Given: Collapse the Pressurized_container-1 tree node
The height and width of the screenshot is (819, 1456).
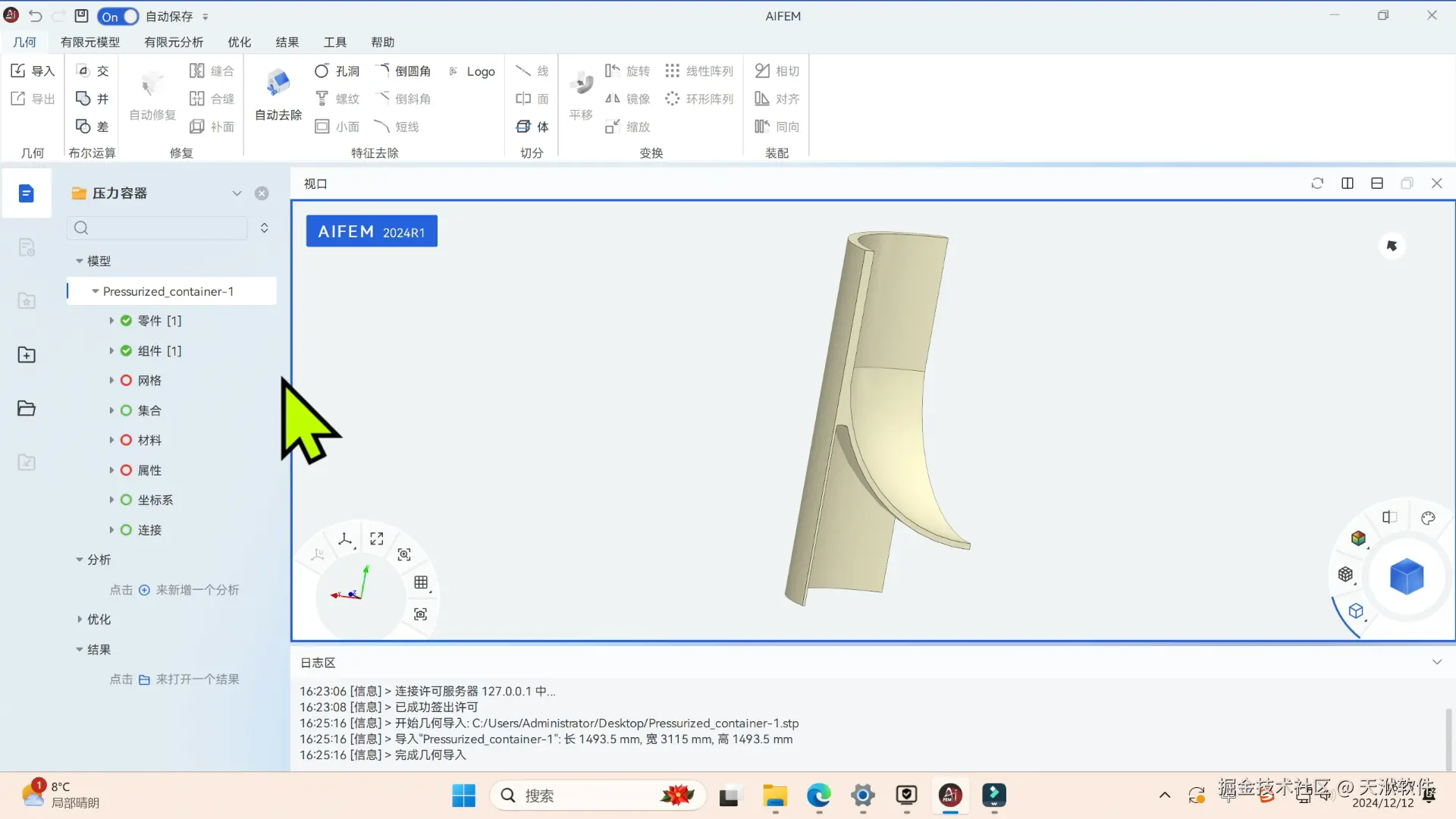Looking at the screenshot, I should tap(96, 291).
